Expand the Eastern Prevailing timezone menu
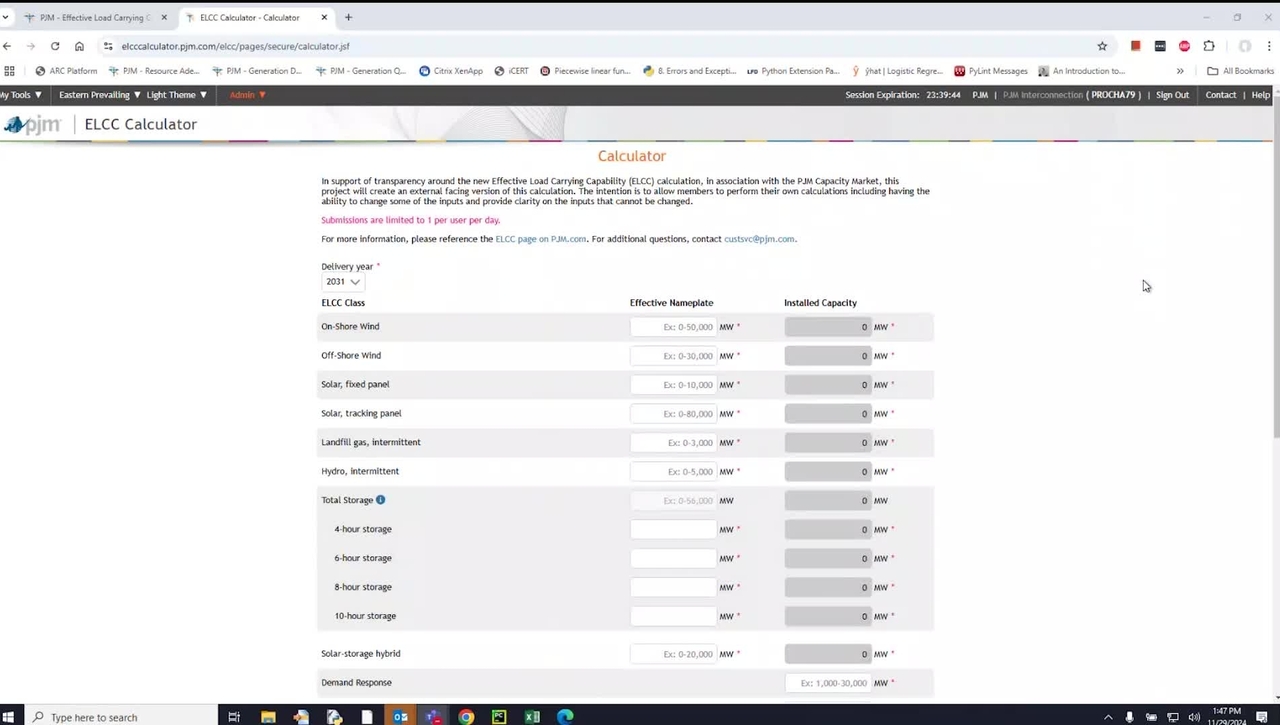 pyautogui.click(x=99, y=95)
